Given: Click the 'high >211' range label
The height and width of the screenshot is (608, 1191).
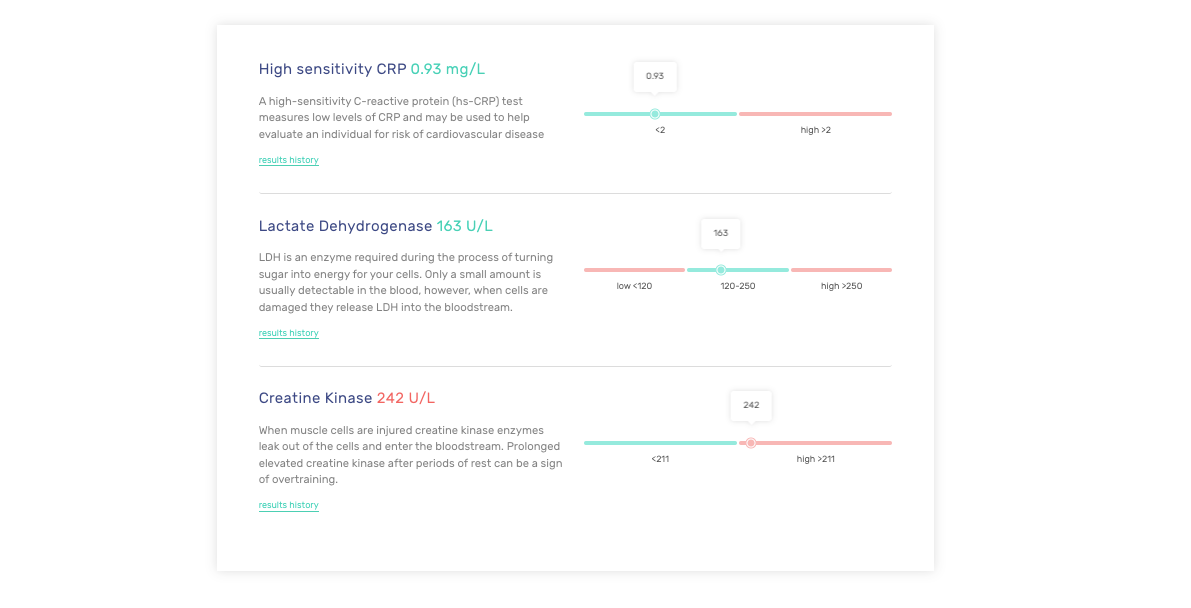Looking at the screenshot, I should point(815,459).
